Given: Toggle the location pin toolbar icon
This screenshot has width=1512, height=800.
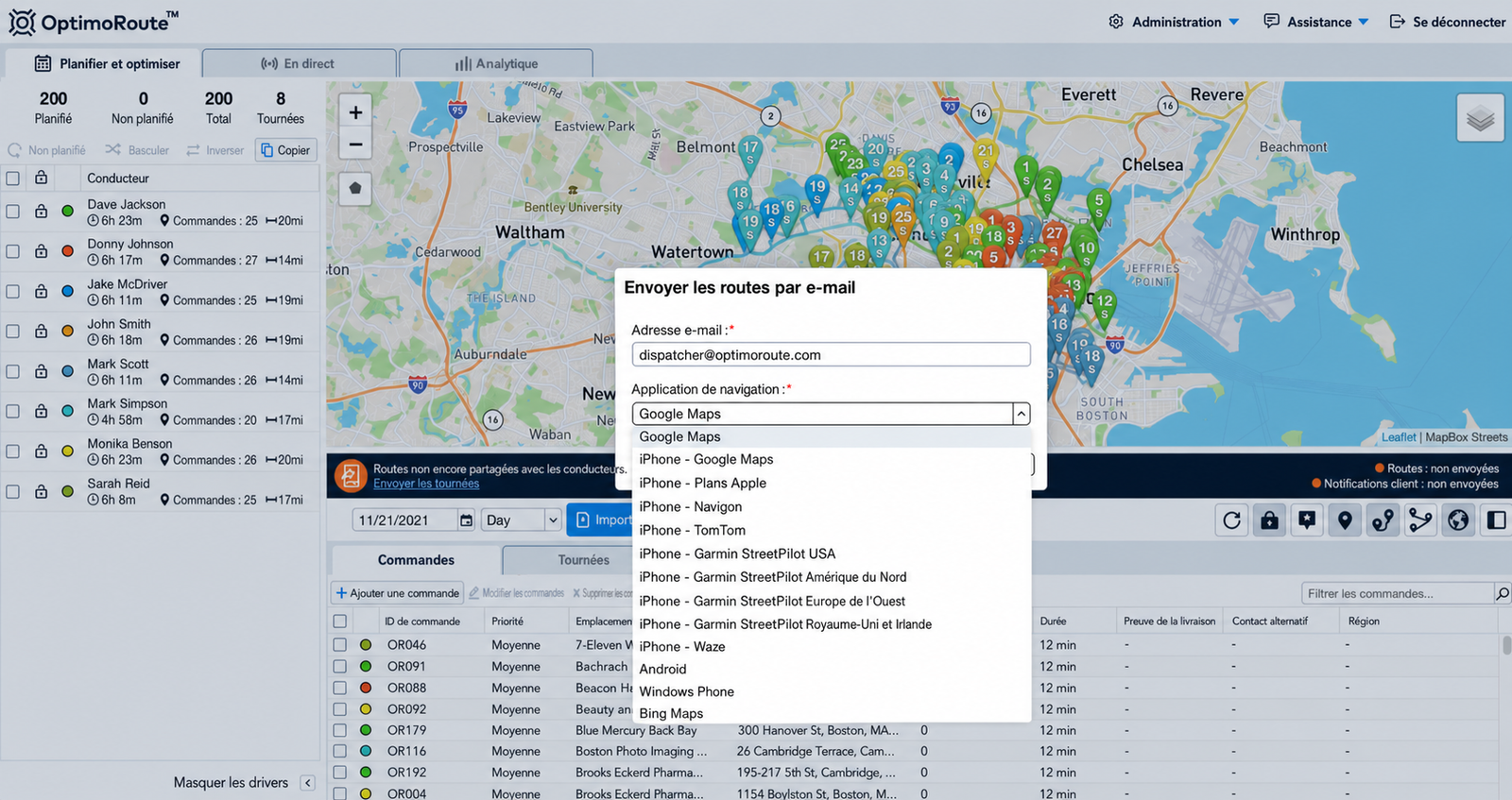Looking at the screenshot, I should pos(1346,520).
